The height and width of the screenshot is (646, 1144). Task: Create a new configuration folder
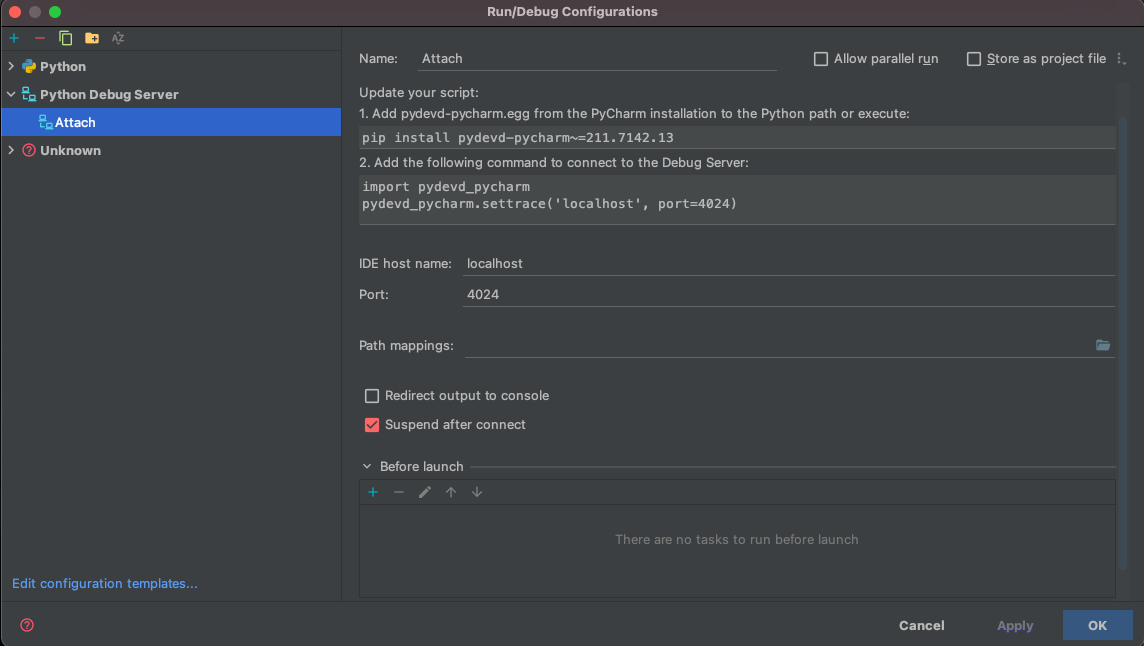(91, 38)
